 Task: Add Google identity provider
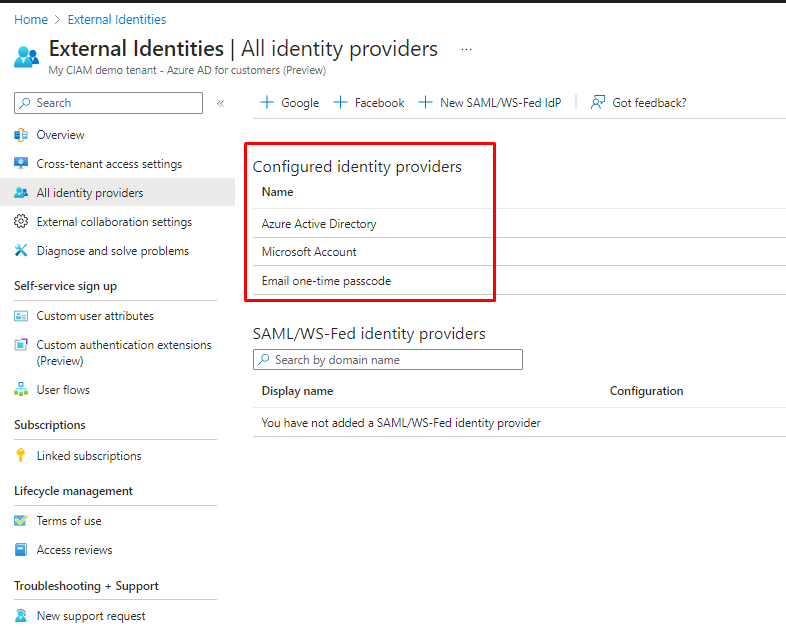(x=289, y=103)
